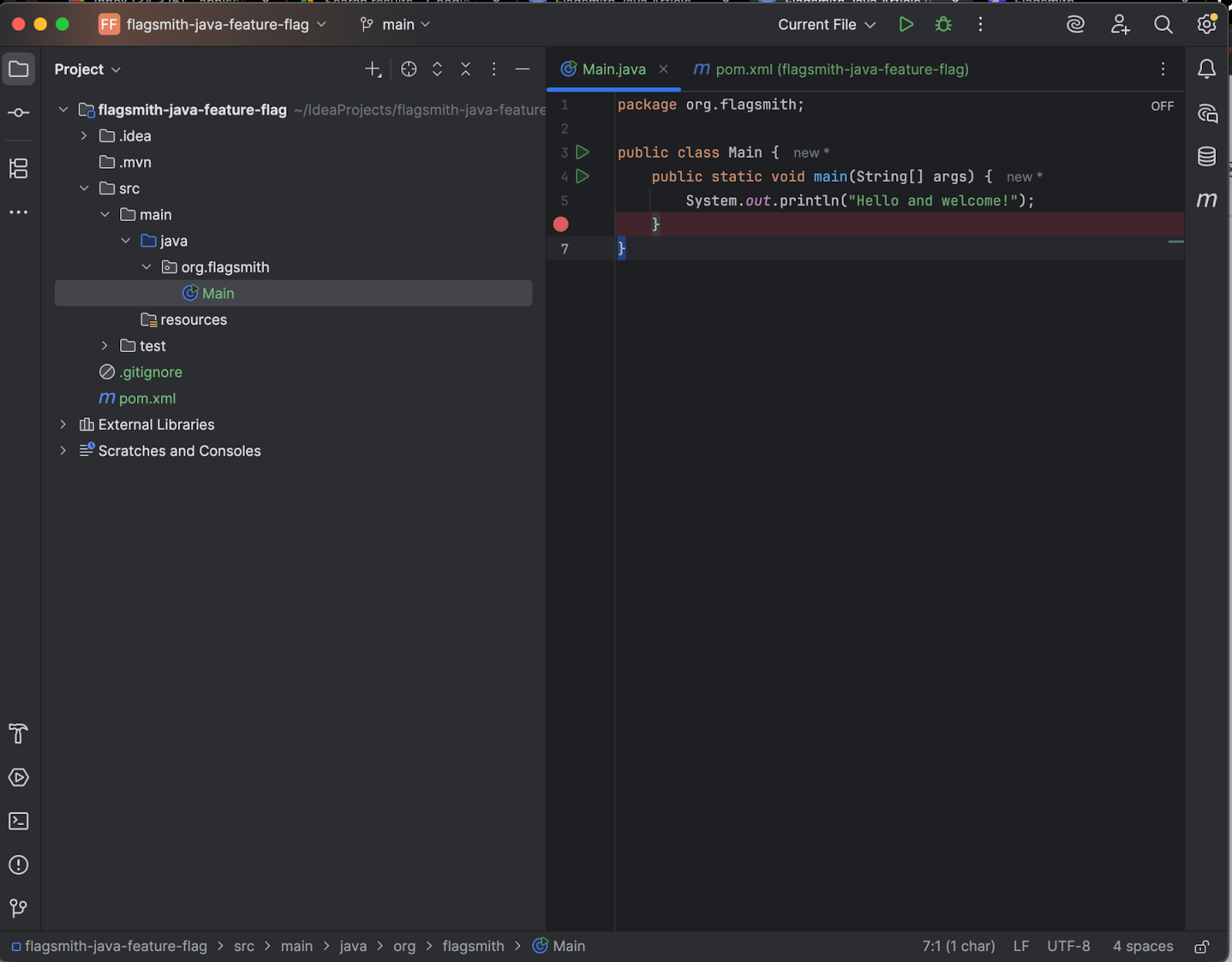Click the Debug bug icon in toolbar

click(x=943, y=25)
